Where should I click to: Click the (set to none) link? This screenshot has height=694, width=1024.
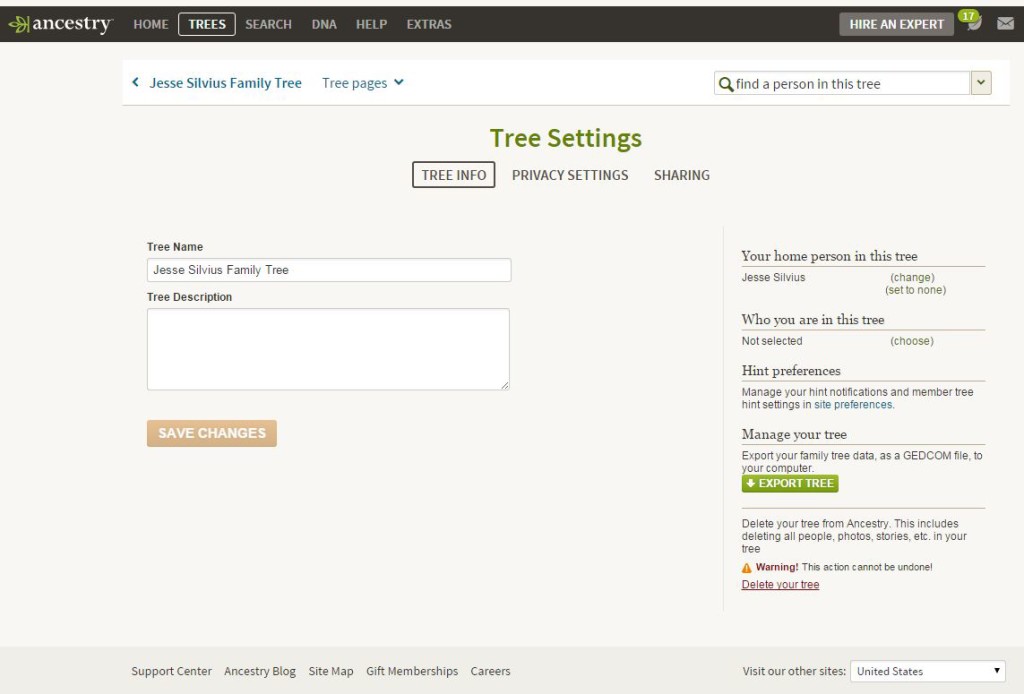(916, 290)
